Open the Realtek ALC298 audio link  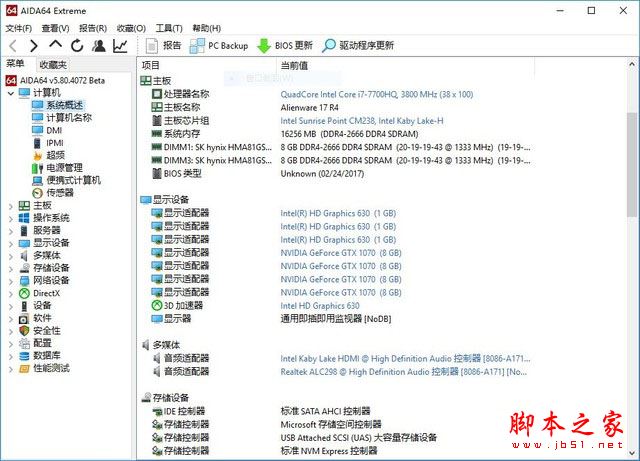(403, 372)
